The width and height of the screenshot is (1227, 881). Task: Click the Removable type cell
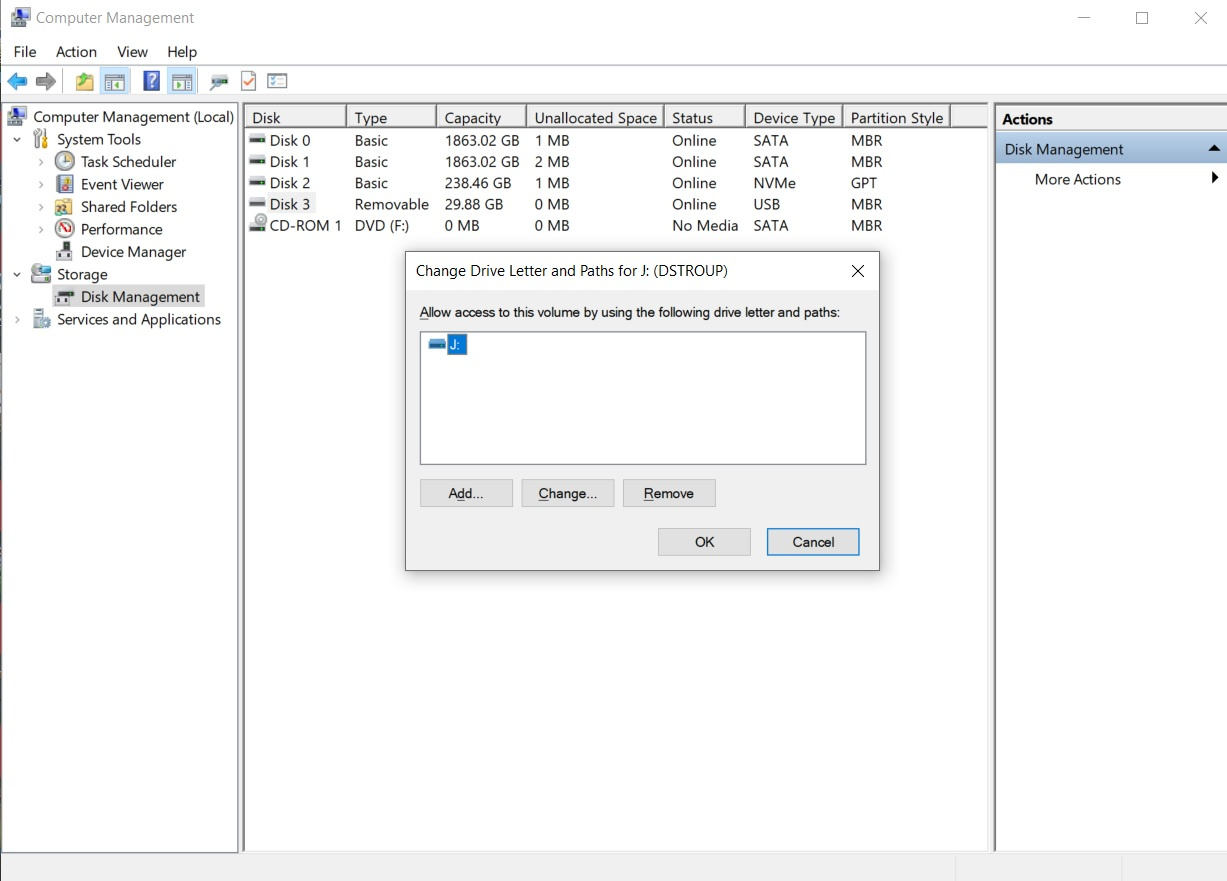(x=391, y=204)
